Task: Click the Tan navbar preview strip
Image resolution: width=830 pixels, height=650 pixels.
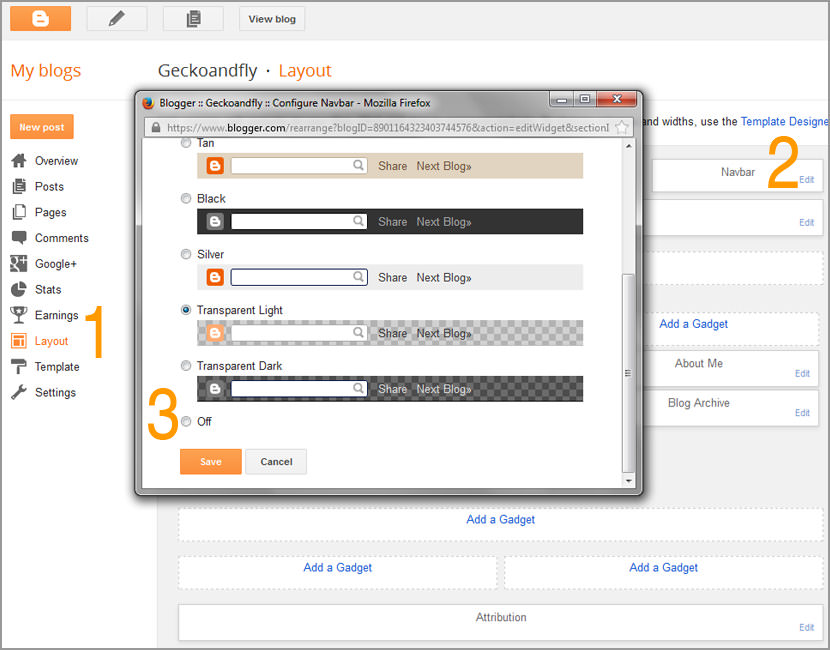Action: tap(390, 166)
